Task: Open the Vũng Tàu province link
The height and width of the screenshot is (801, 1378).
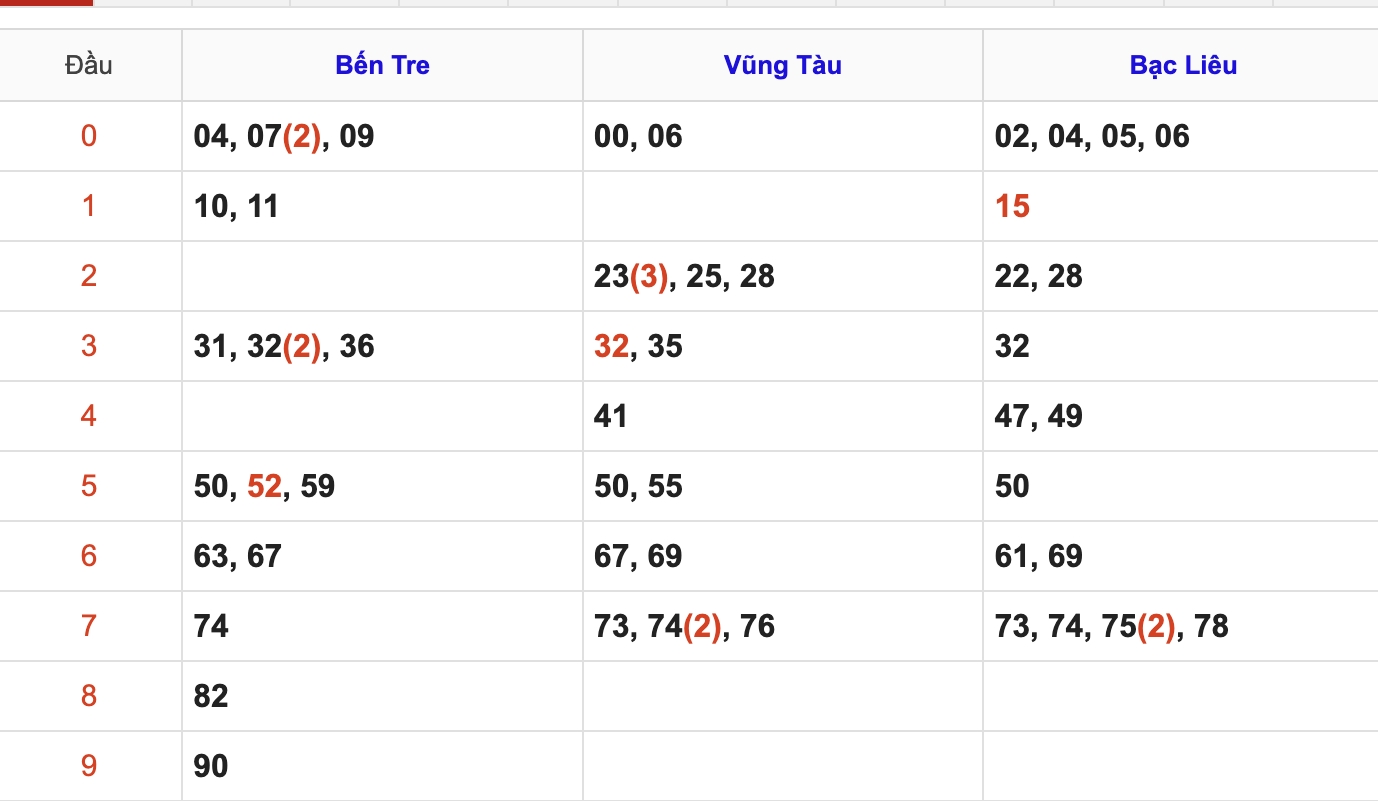Action: coord(783,66)
